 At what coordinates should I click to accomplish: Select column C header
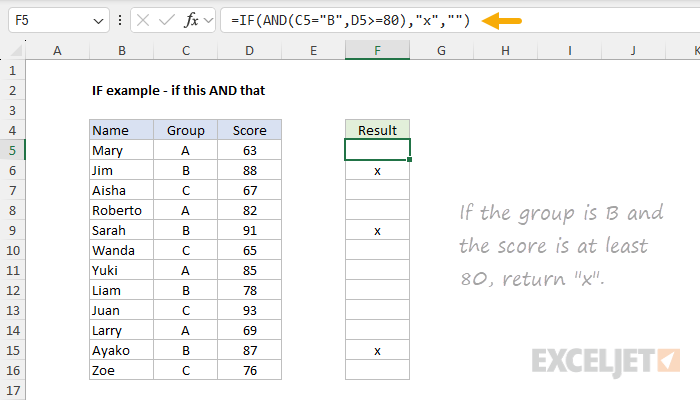[x=186, y=50]
